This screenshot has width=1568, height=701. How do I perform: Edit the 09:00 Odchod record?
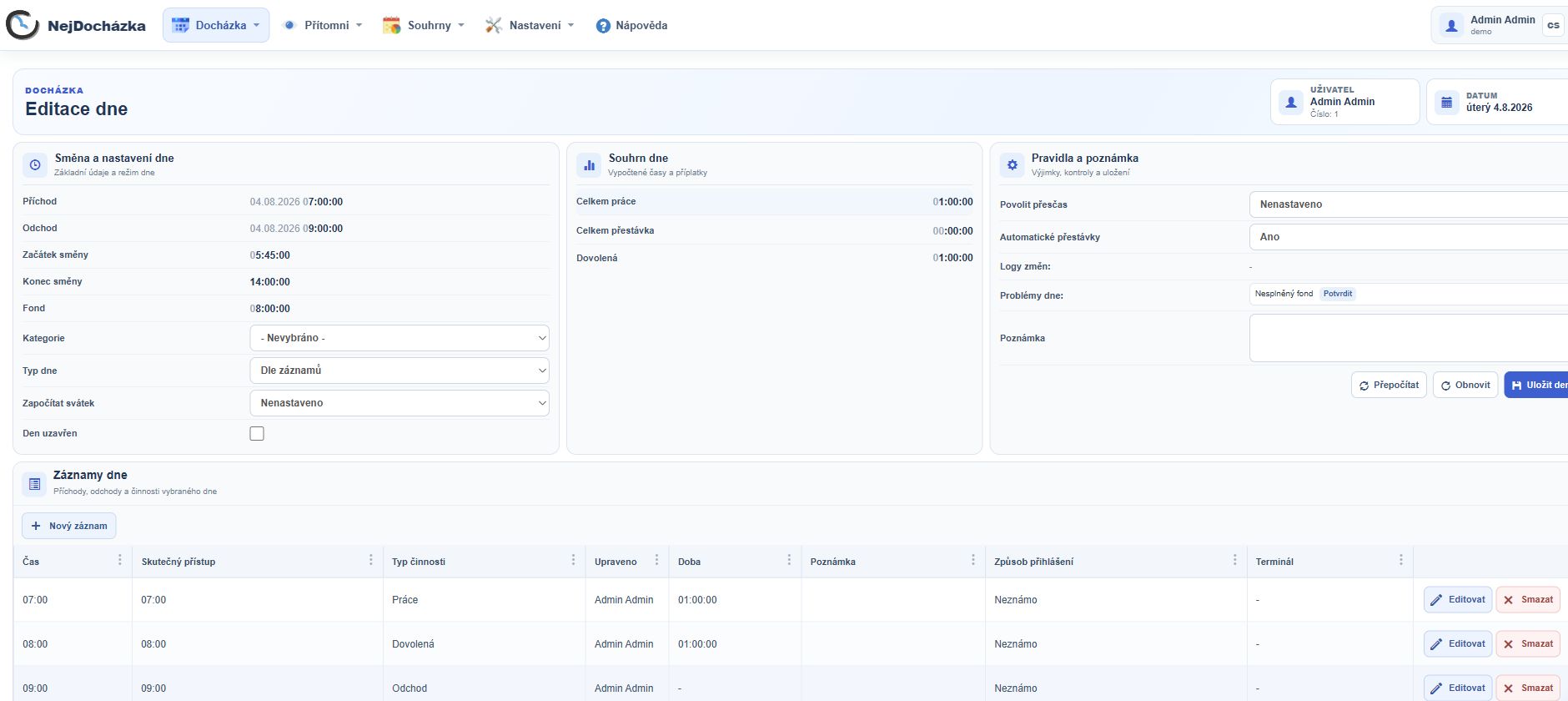[1458, 688]
